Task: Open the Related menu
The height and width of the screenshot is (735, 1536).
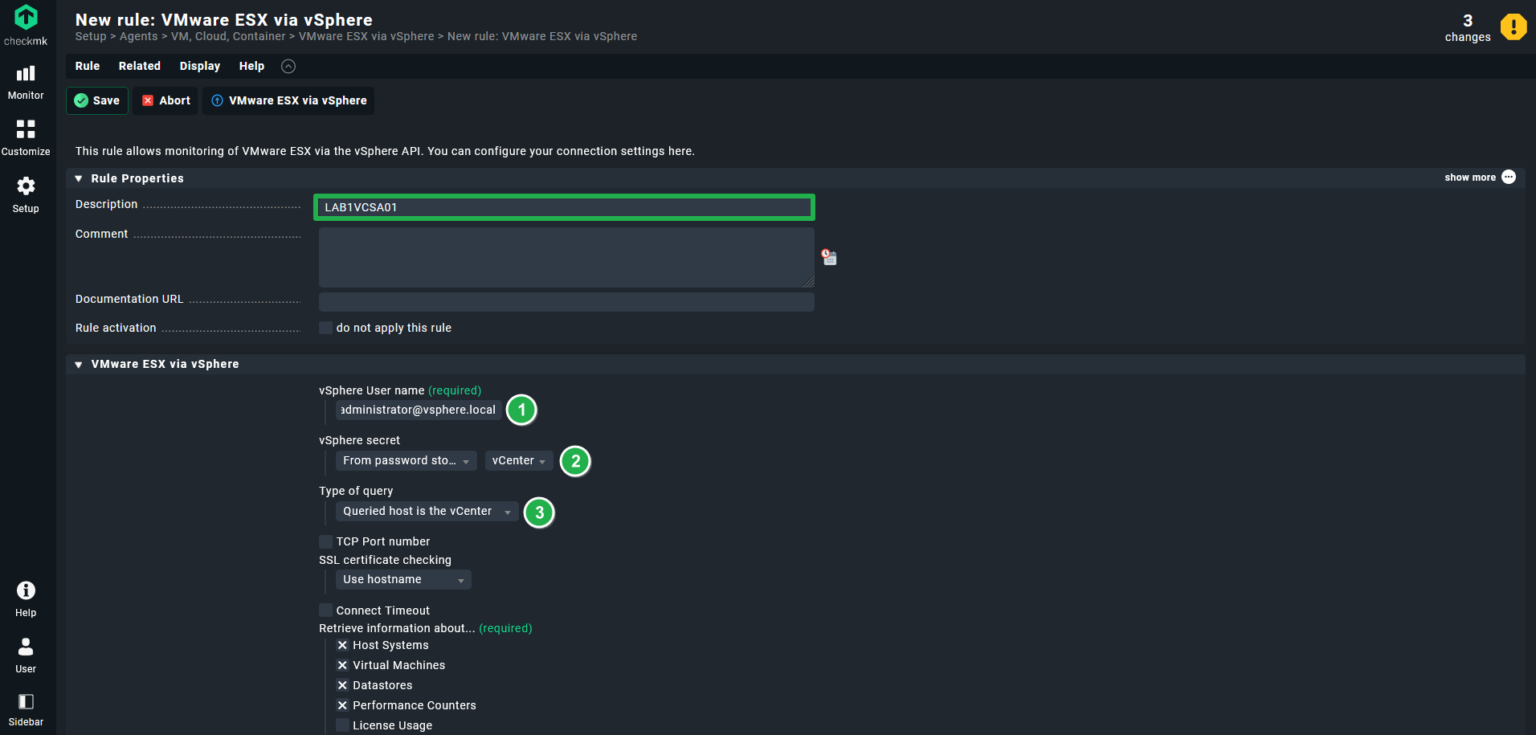Action: [x=139, y=66]
